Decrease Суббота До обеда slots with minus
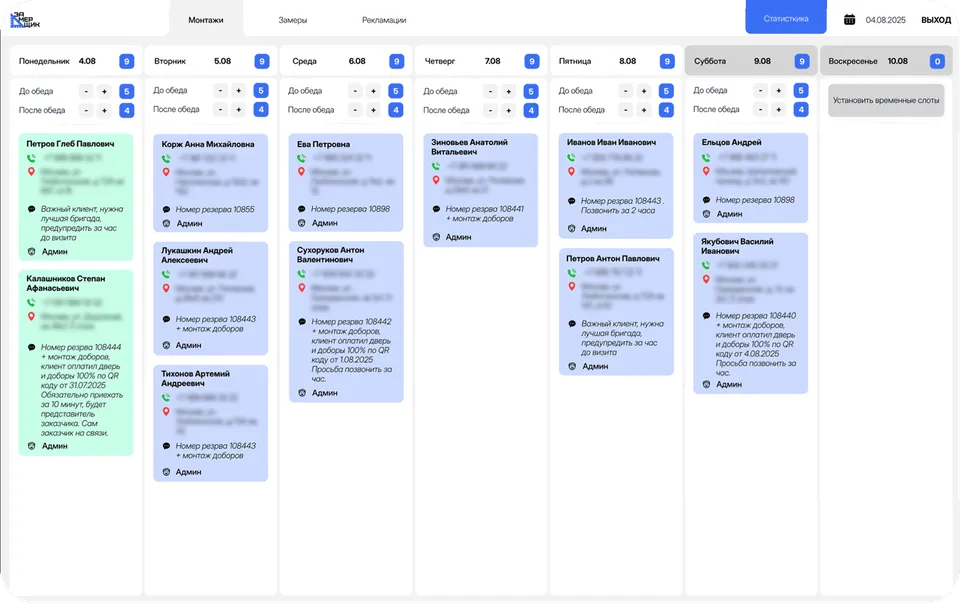This screenshot has width=960, height=603. [x=760, y=91]
